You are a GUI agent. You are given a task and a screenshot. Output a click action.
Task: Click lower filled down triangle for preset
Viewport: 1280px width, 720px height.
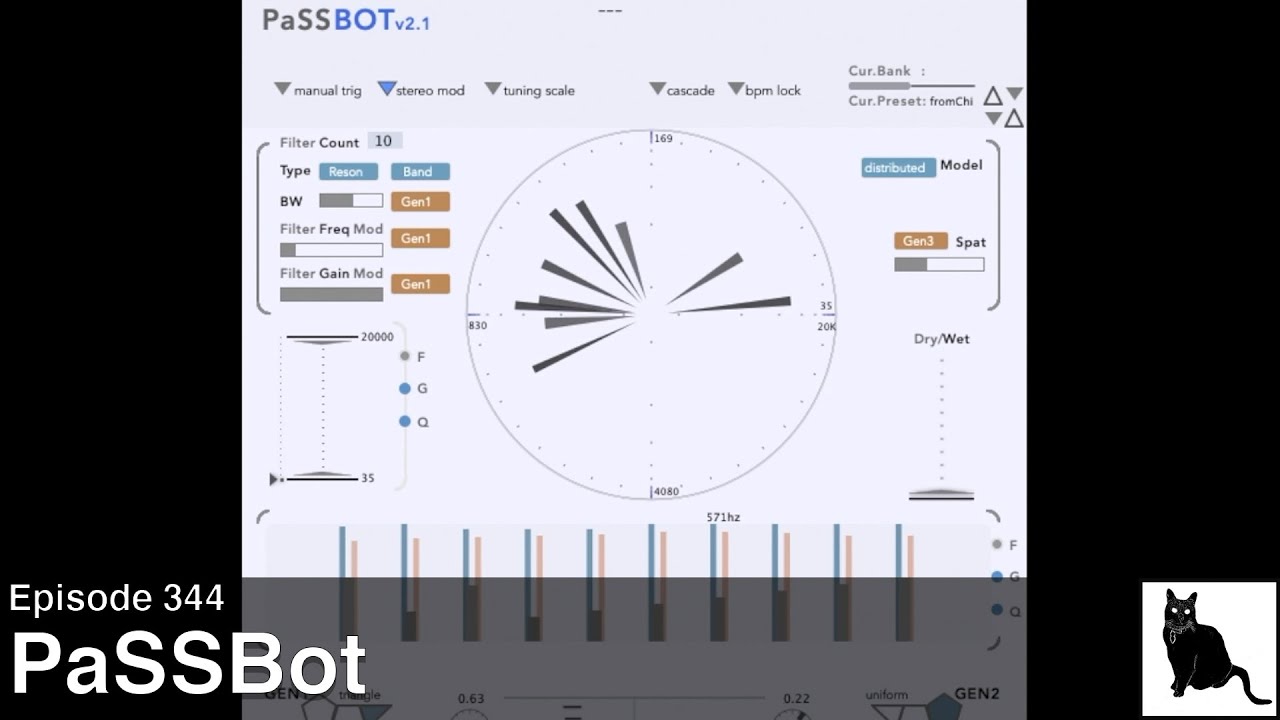992,118
